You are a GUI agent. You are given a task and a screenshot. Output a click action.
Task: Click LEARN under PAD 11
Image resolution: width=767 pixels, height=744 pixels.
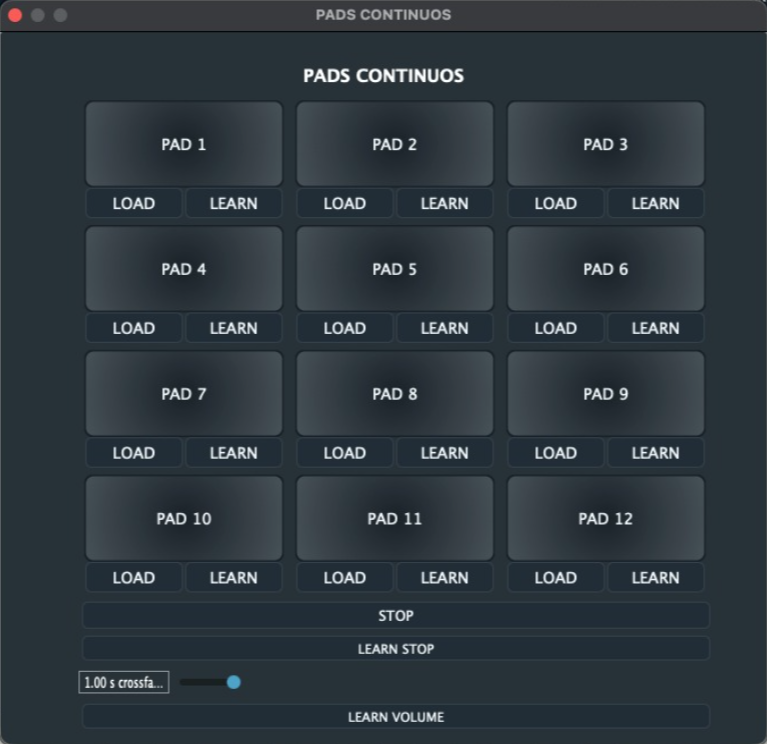[445, 577]
